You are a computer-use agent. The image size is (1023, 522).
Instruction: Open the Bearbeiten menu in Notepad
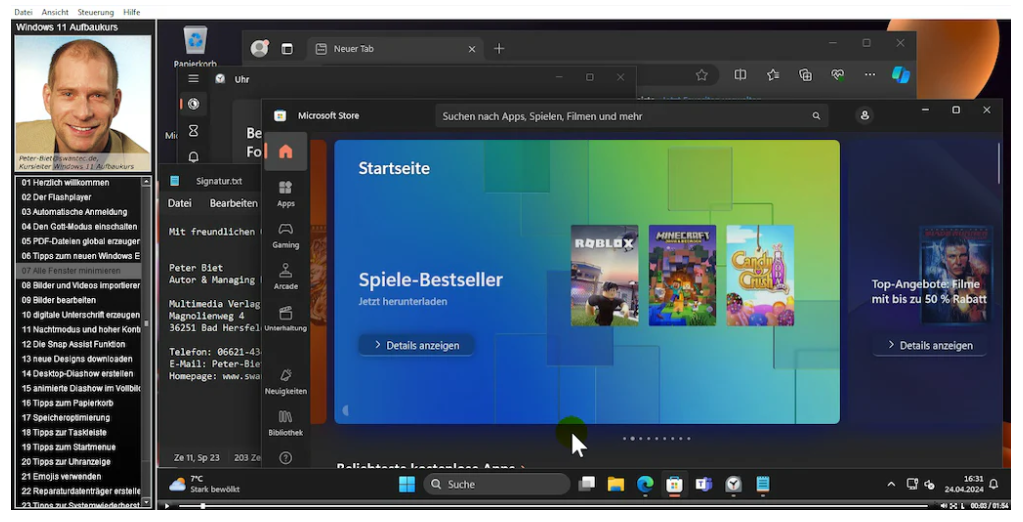point(233,203)
